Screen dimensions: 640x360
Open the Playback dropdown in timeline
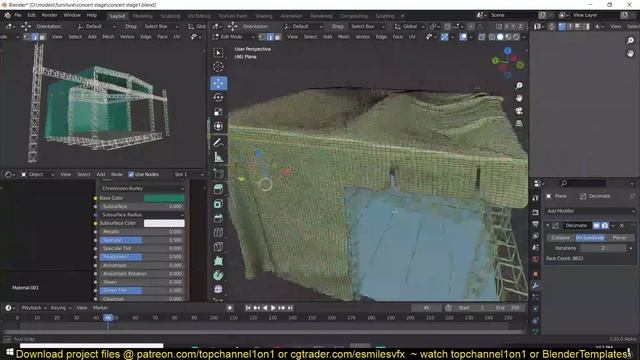(33, 308)
